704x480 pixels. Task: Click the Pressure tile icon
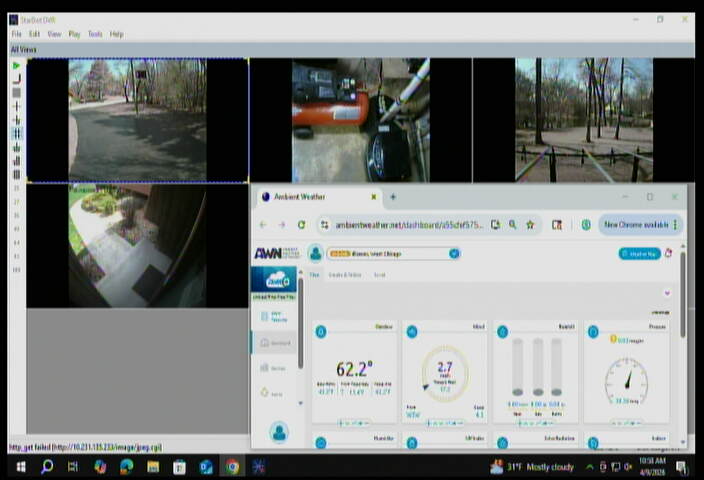(593, 332)
